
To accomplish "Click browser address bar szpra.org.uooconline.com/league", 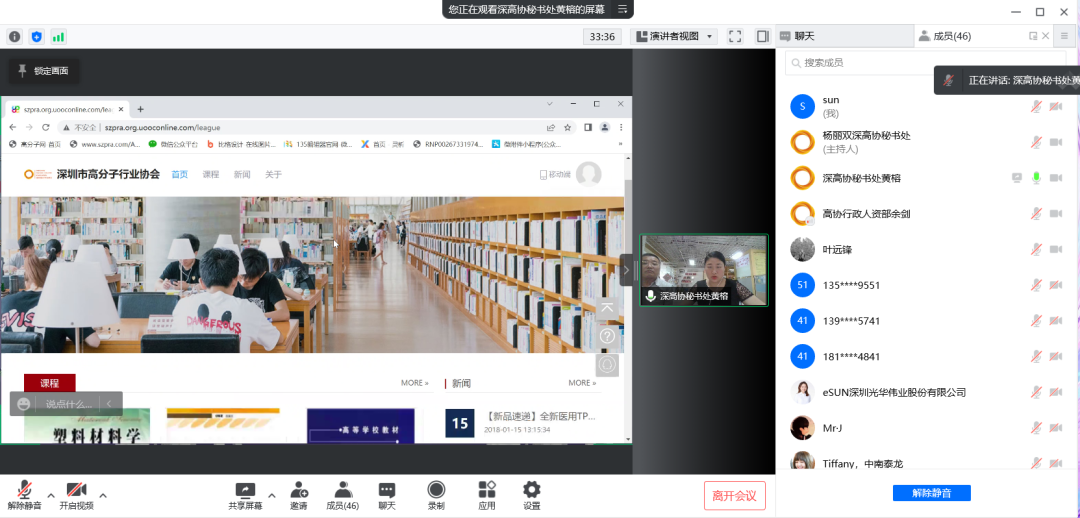I will [163, 127].
